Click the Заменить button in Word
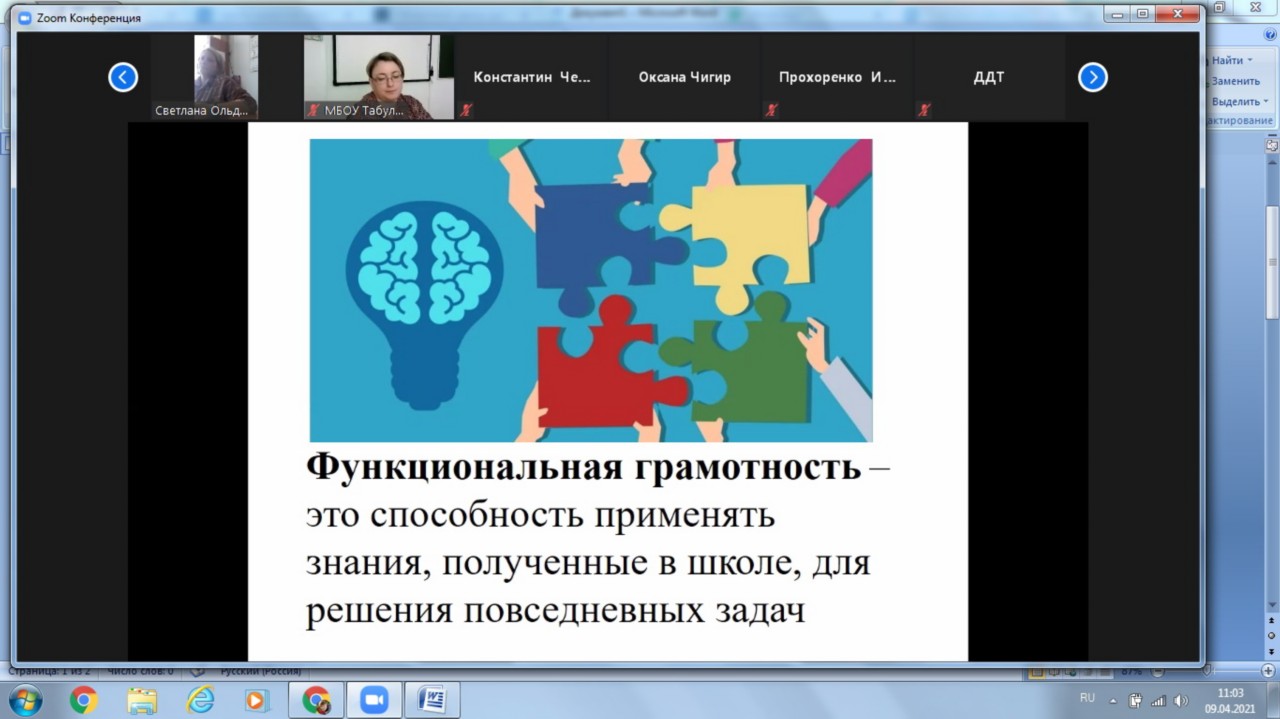Screen dimensions: 1280x719 pos(1235,81)
